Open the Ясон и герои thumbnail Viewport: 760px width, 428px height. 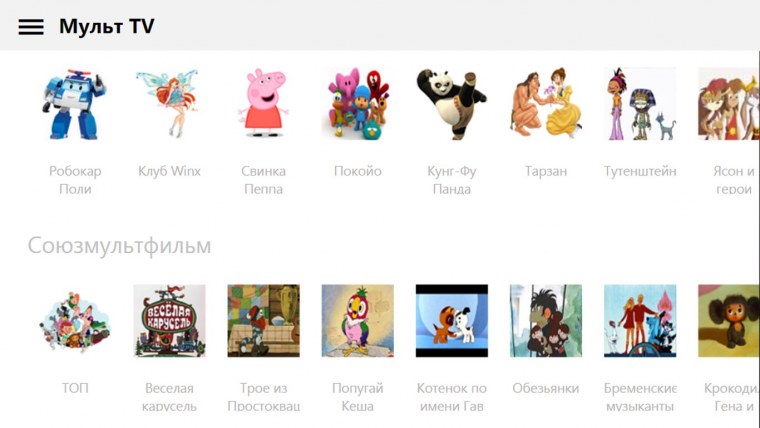click(x=728, y=103)
